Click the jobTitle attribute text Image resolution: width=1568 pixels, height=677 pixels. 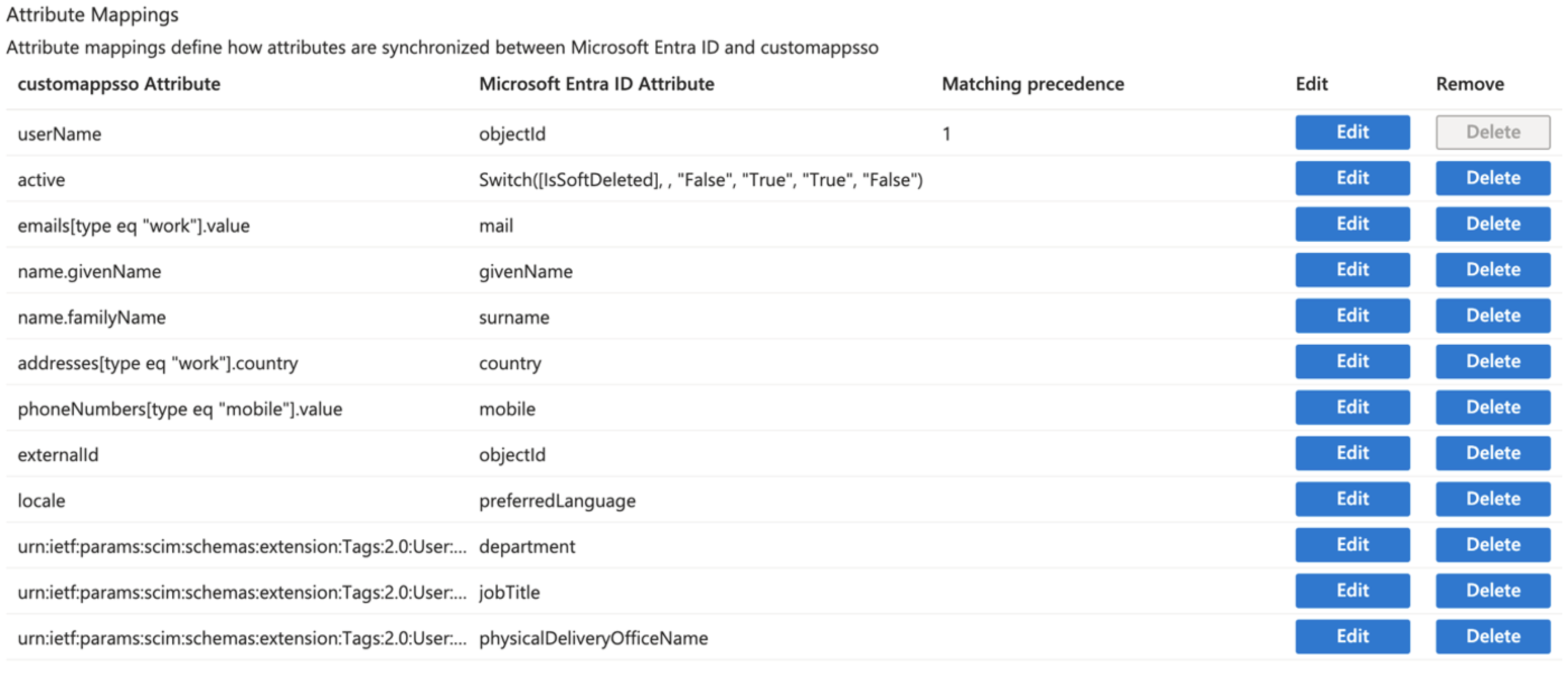pos(509,593)
